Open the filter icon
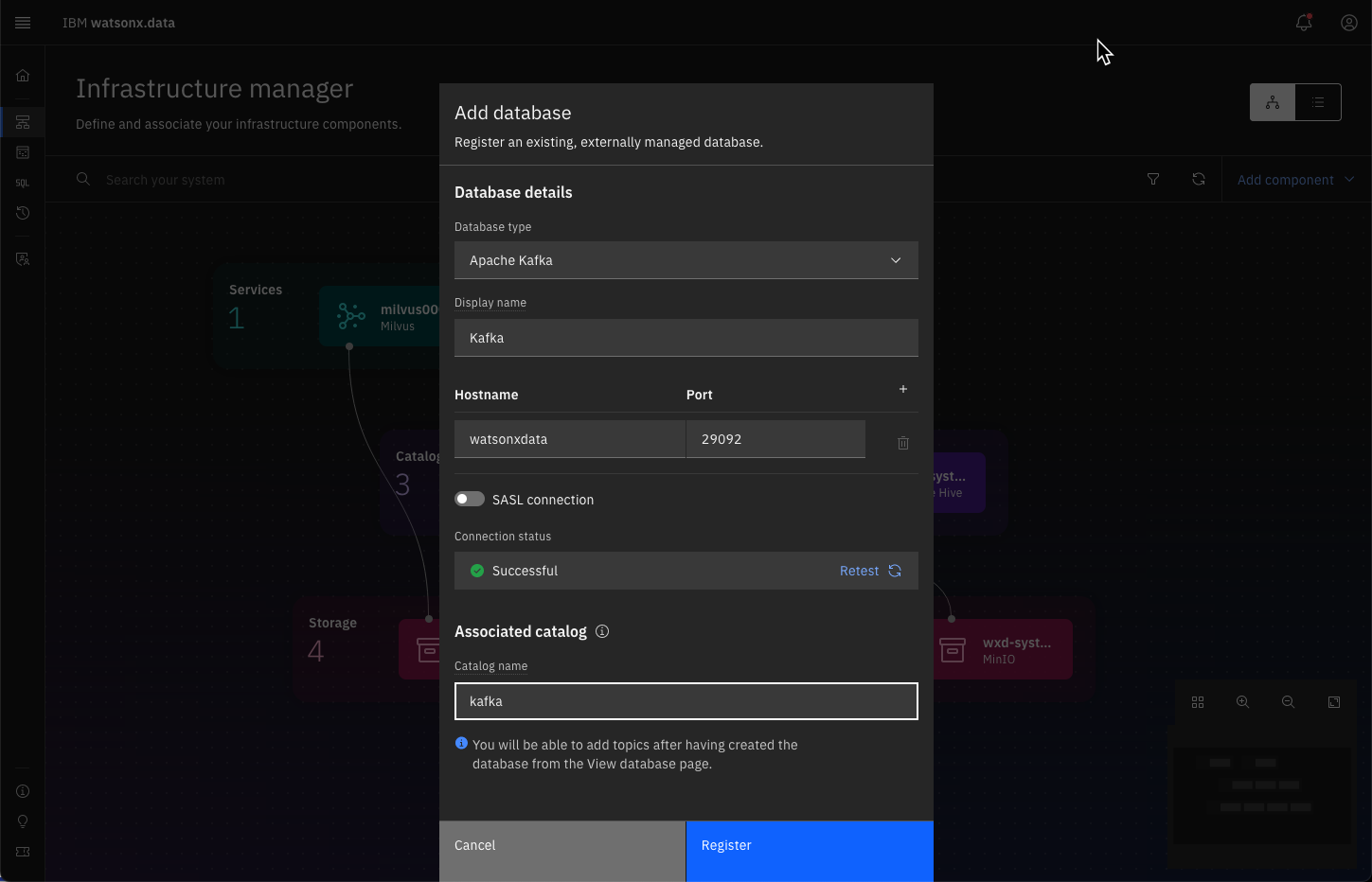This screenshot has width=1372, height=882. [1153, 179]
